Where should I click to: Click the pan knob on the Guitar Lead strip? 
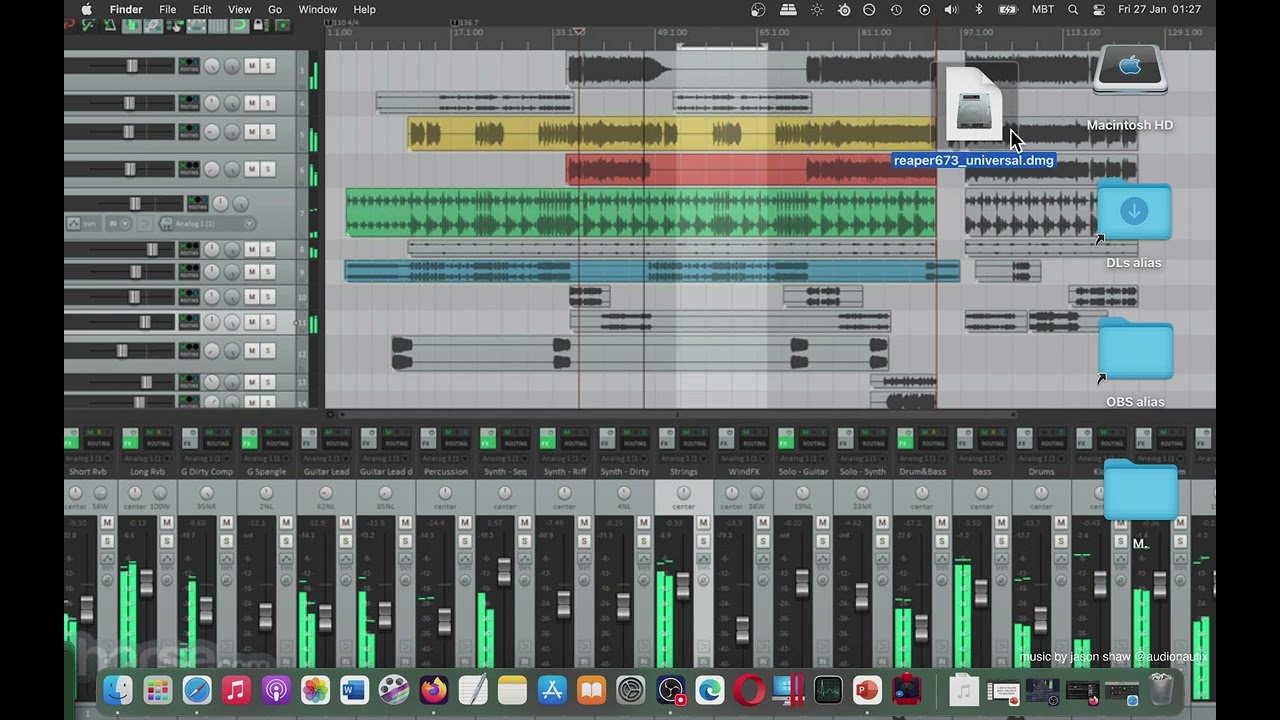point(325,491)
